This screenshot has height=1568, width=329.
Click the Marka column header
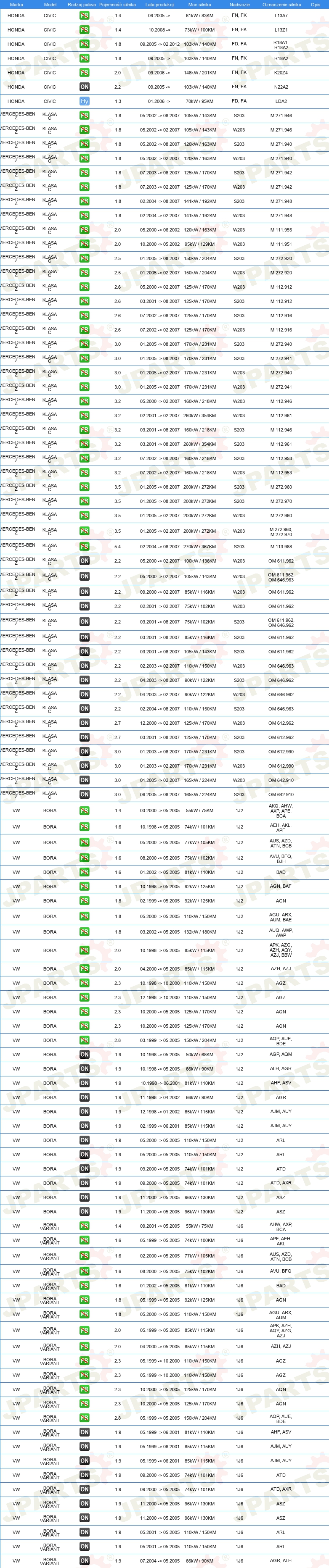coord(16,4)
